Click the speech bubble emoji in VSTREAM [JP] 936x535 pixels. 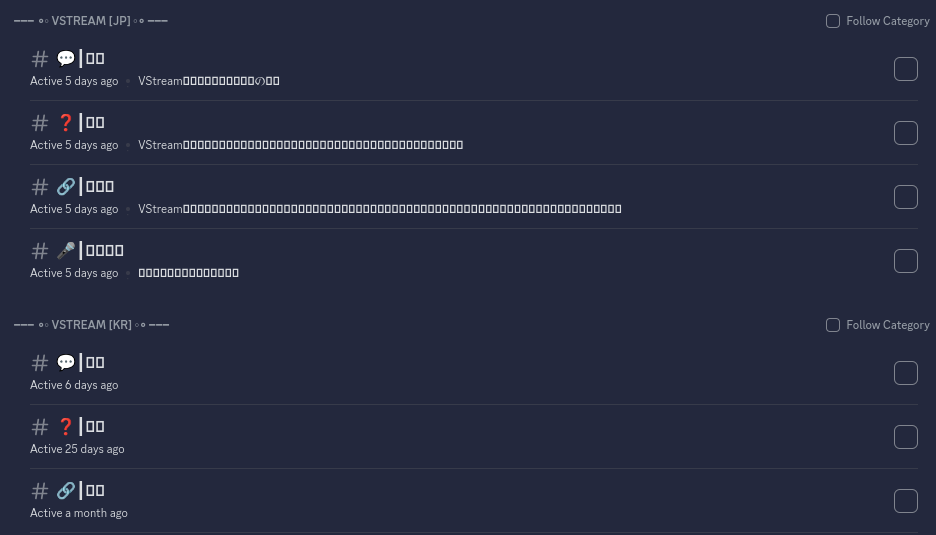(x=66, y=59)
